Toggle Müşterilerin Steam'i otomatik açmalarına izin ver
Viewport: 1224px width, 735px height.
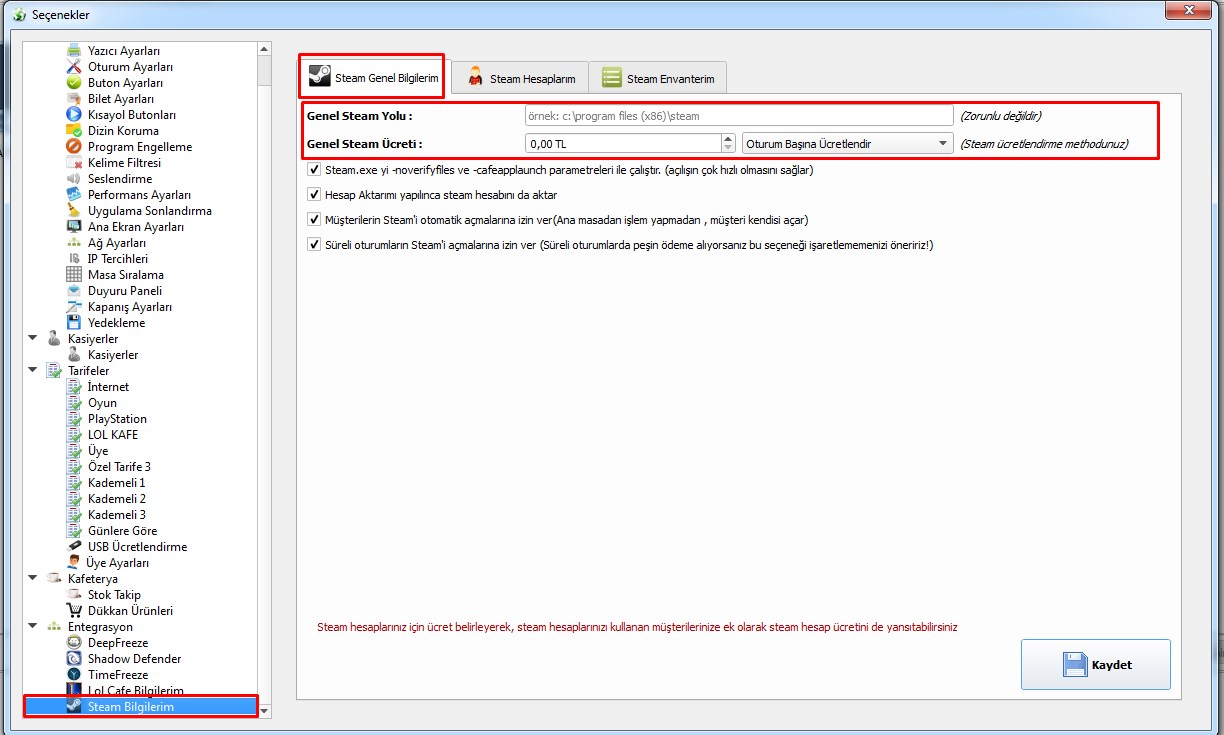point(315,220)
